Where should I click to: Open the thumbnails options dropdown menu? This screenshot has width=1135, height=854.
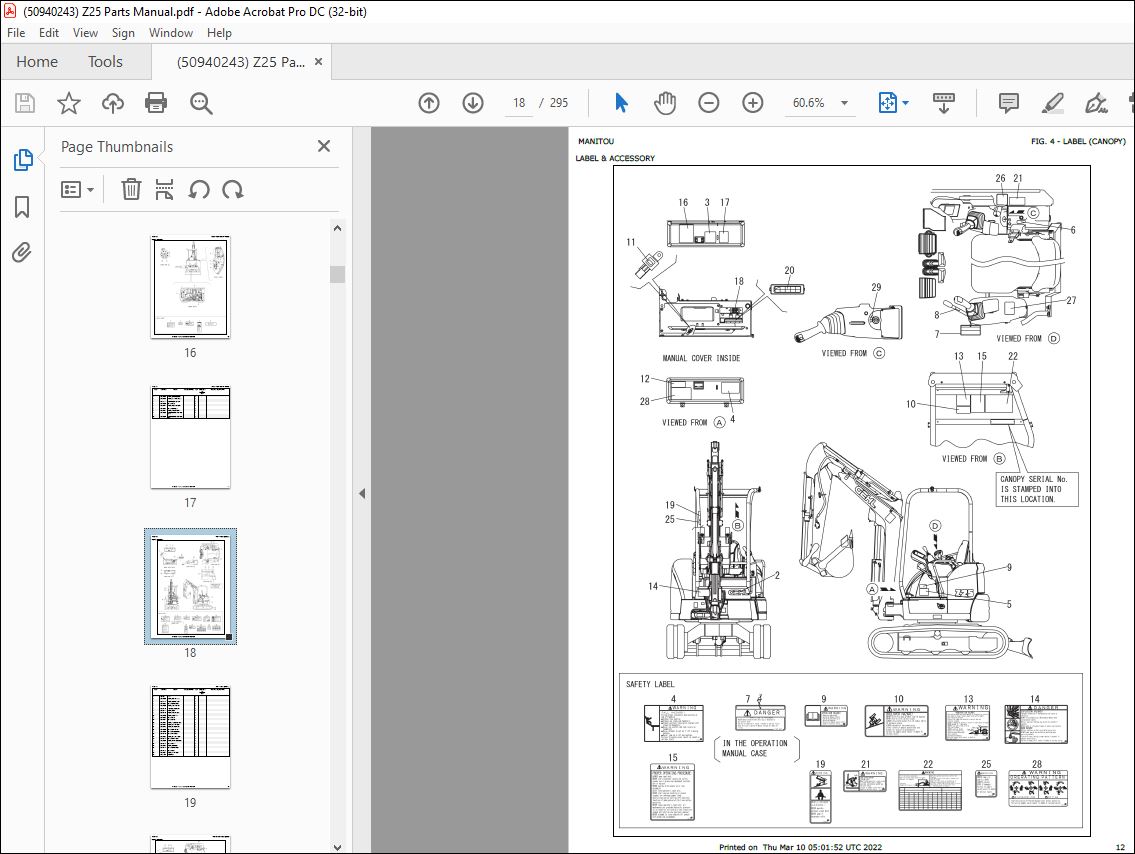pyautogui.click(x=77, y=190)
